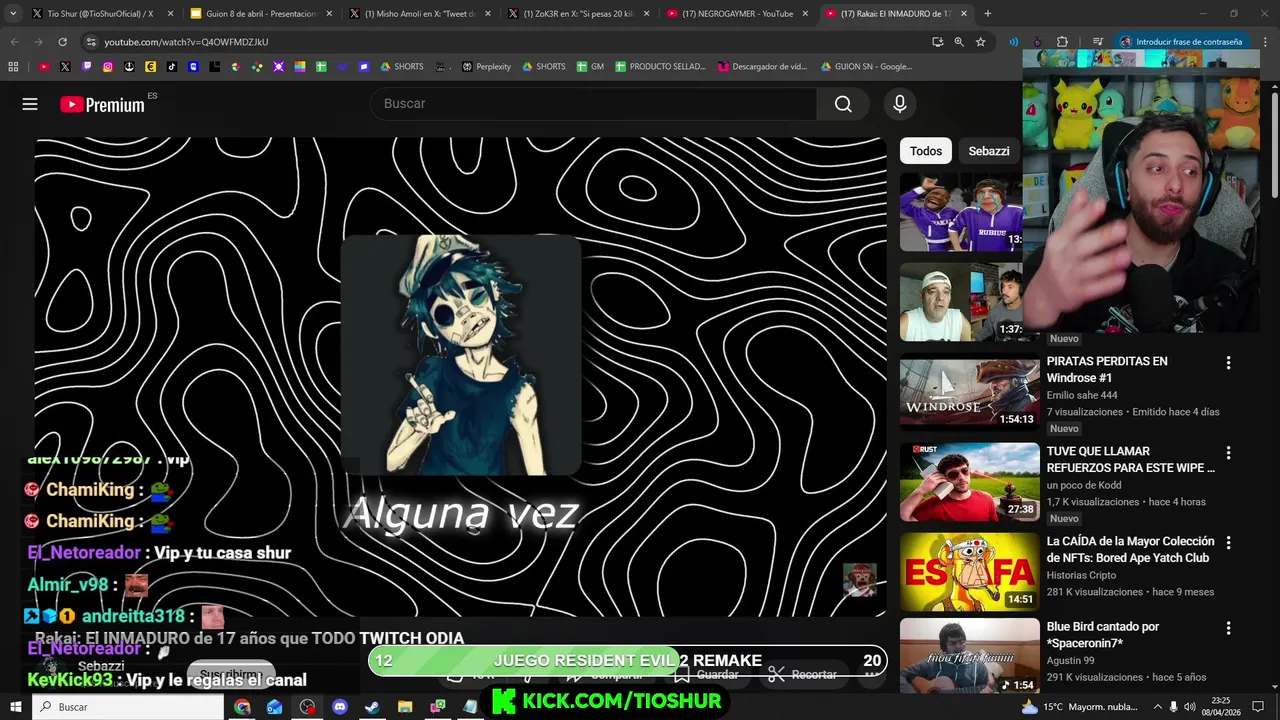Open the zoom magnifier icon in address bar
Viewport: 1280px width, 720px height.
pos(959,42)
